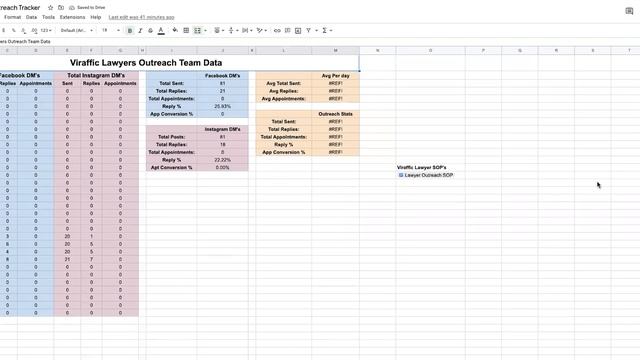Open the last edit version history link
Image resolution: width=640 pixels, height=360 pixels.
tap(141, 18)
